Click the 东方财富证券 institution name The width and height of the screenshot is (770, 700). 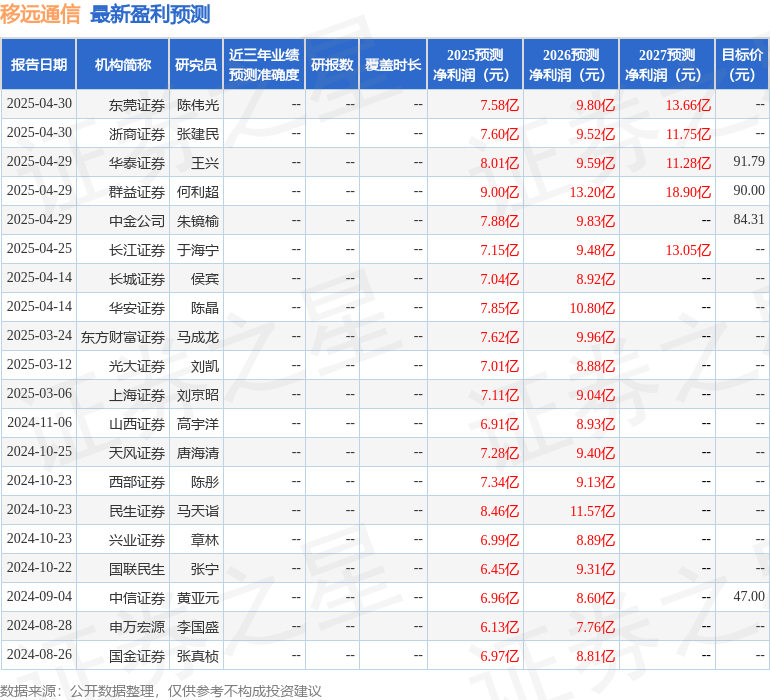tap(123, 337)
